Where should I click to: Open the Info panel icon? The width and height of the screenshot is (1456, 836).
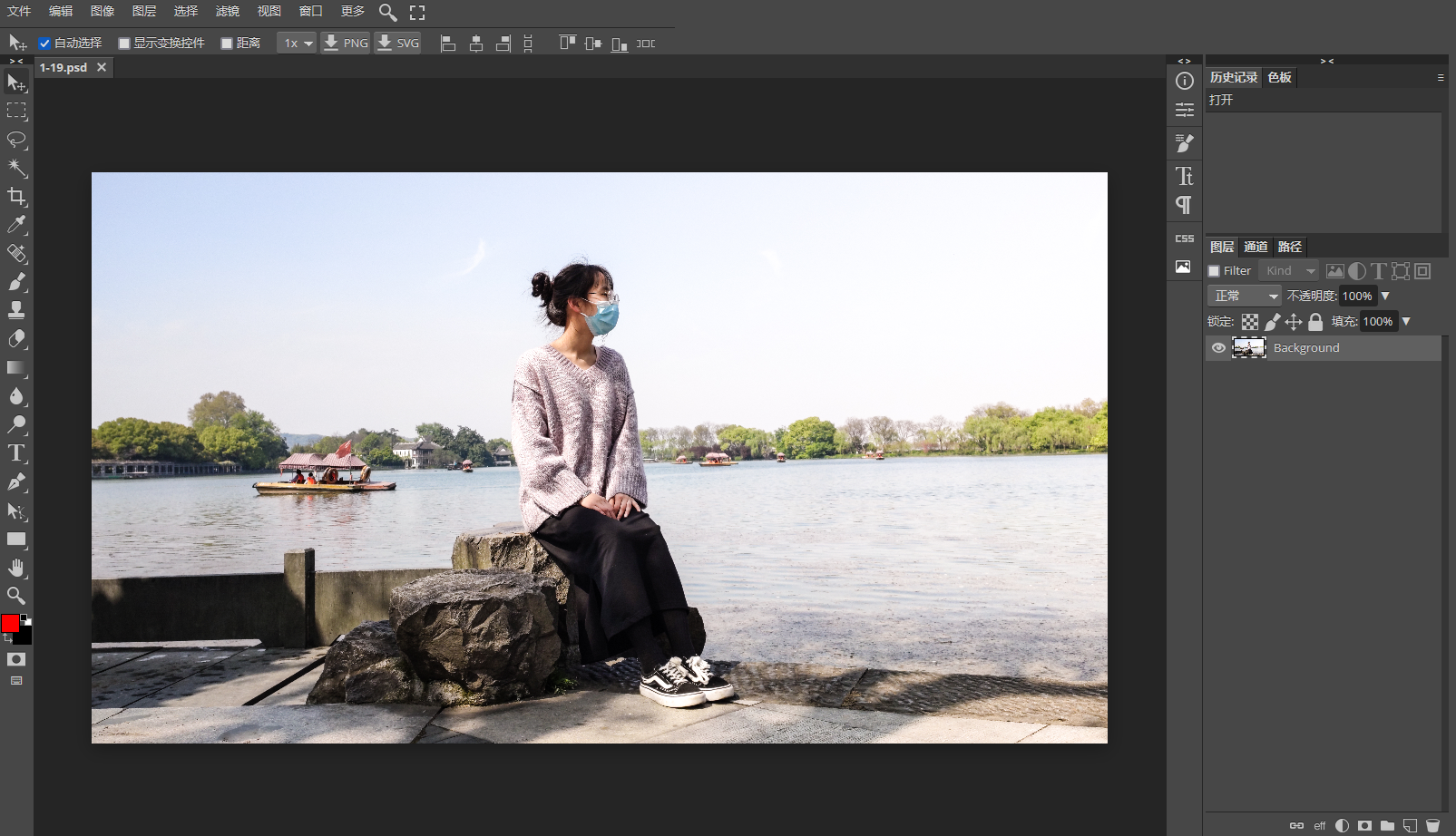(1185, 81)
